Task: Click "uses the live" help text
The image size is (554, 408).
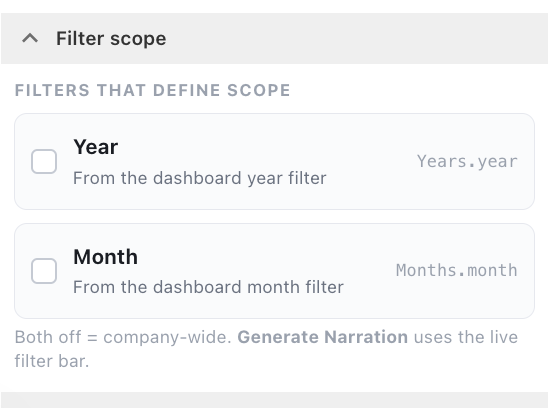Action: (x=466, y=337)
